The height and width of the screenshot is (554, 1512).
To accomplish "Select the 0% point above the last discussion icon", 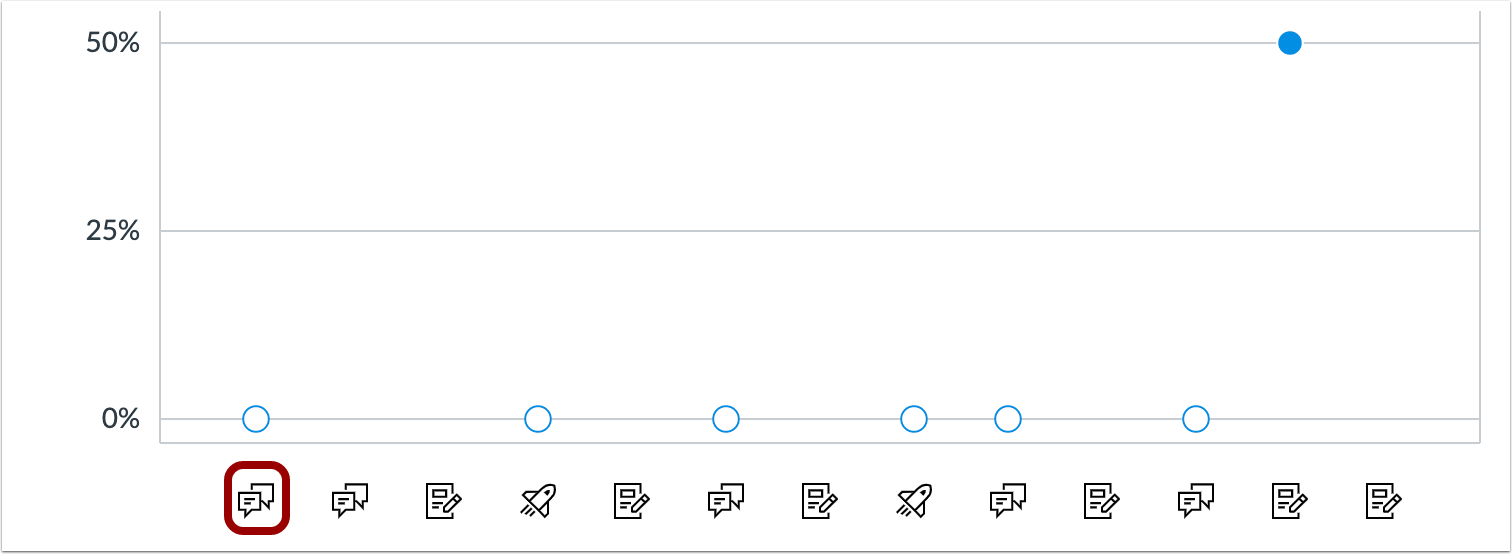I will pyautogui.click(x=1196, y=419).
